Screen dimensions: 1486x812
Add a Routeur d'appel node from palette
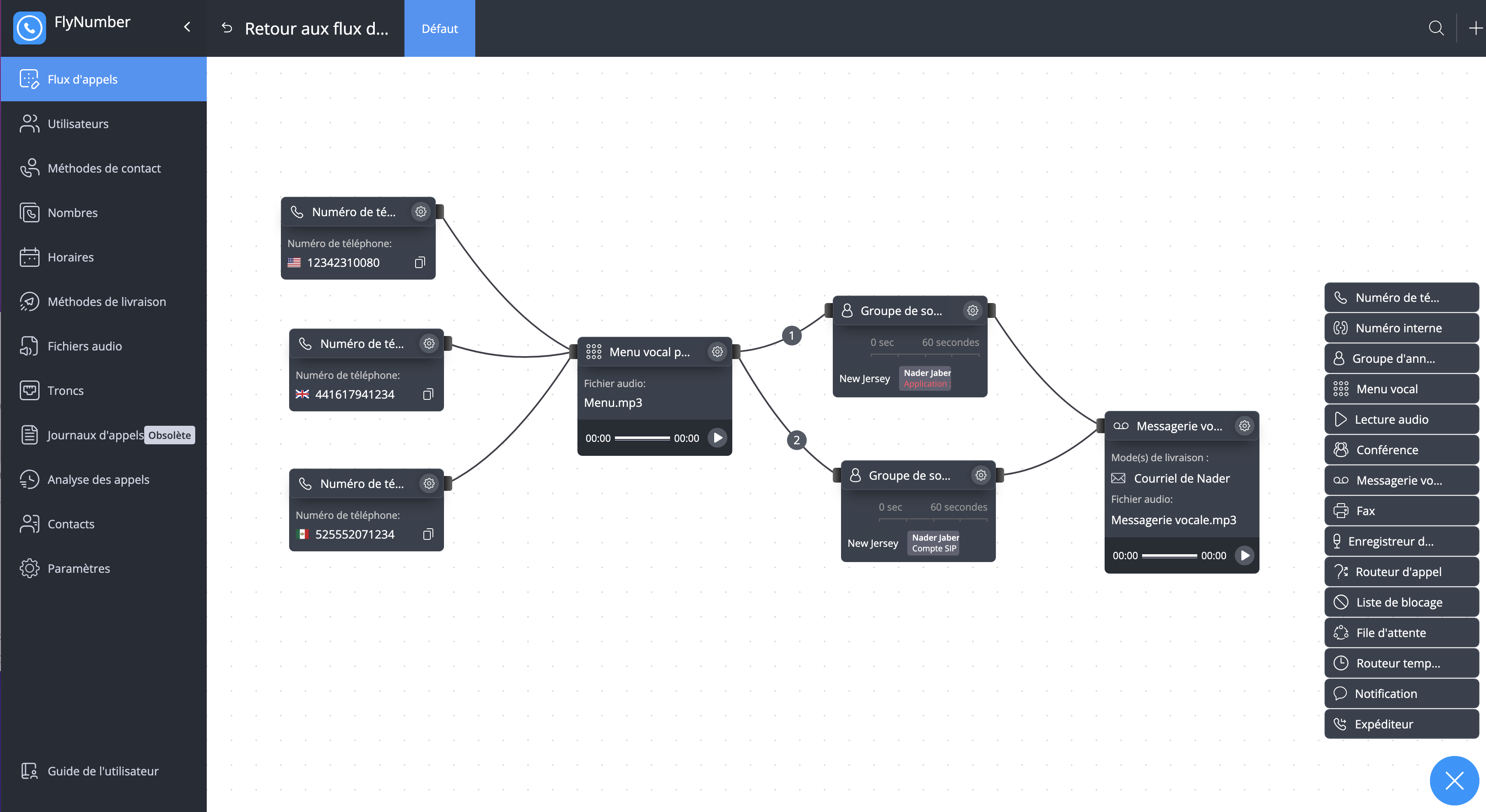[x=1402, y=572]
